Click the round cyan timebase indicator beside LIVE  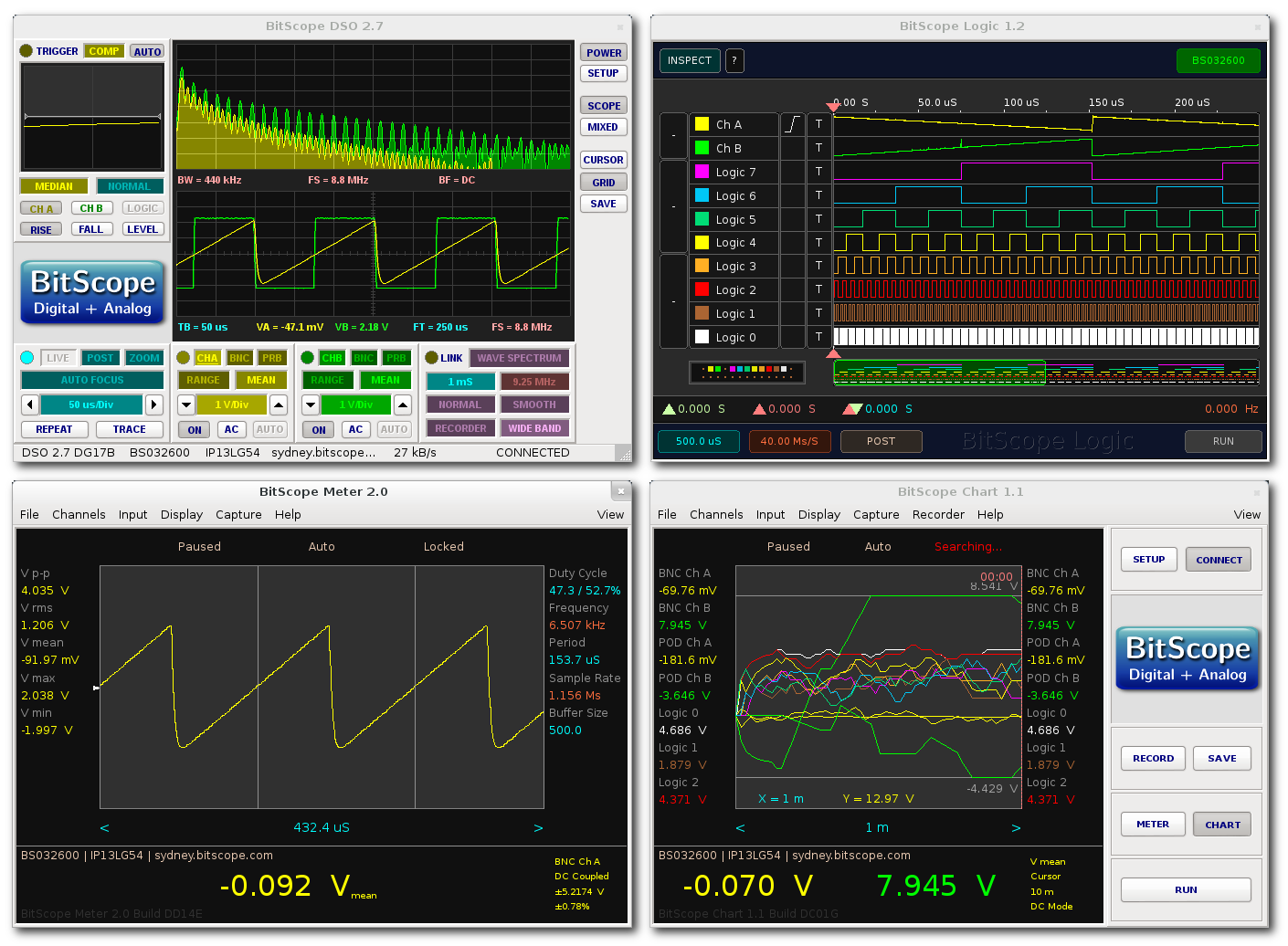27,358
